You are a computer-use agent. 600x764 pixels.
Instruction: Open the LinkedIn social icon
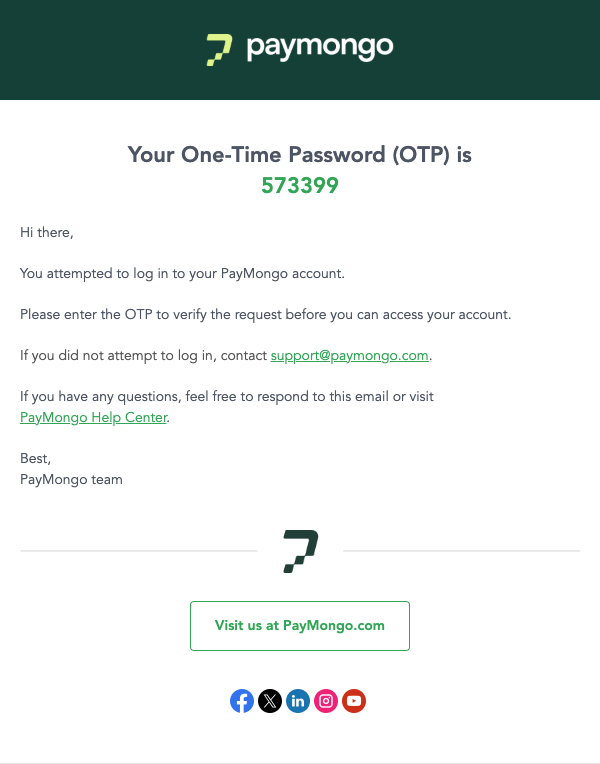tap(298, 701)
